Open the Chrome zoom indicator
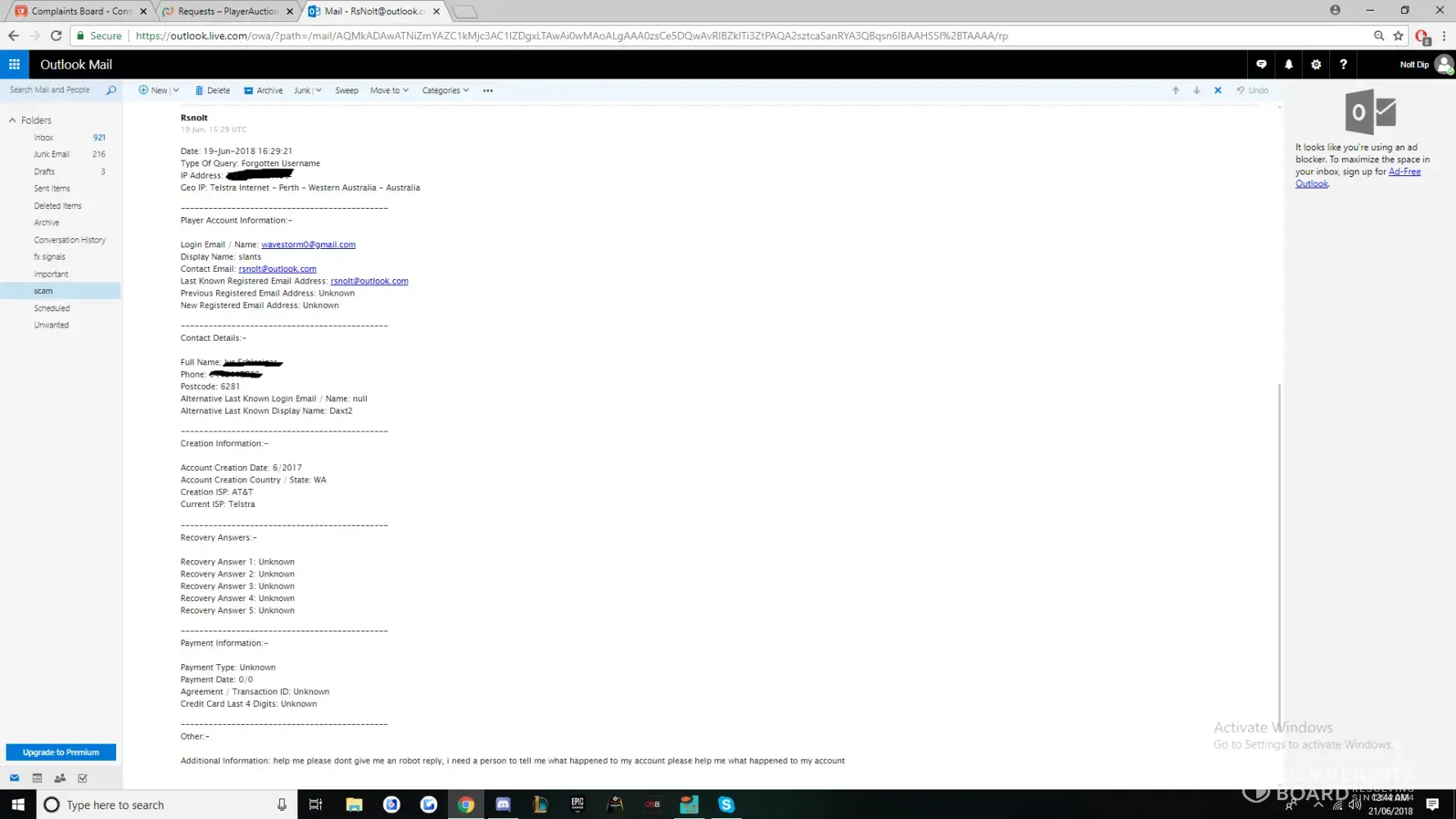Screen dimensions: 1456x819 coord(1379,35)
